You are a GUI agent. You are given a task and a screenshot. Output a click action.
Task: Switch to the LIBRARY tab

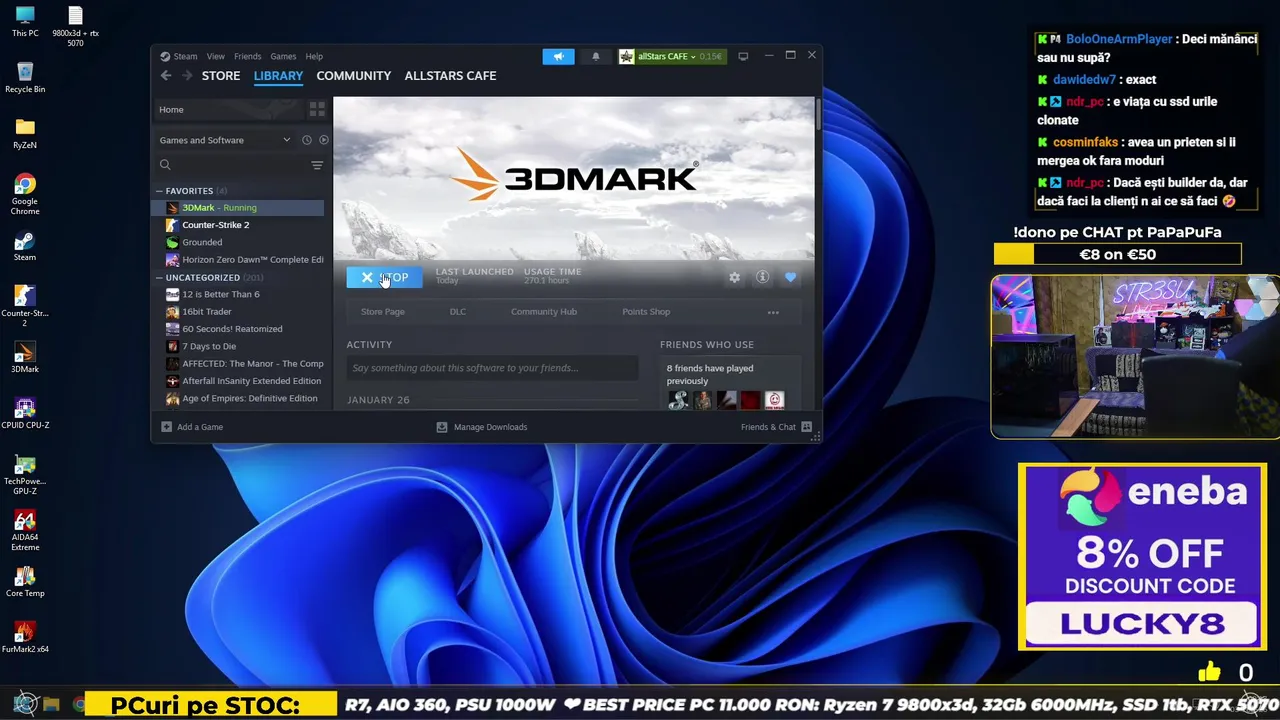(278, 76)
